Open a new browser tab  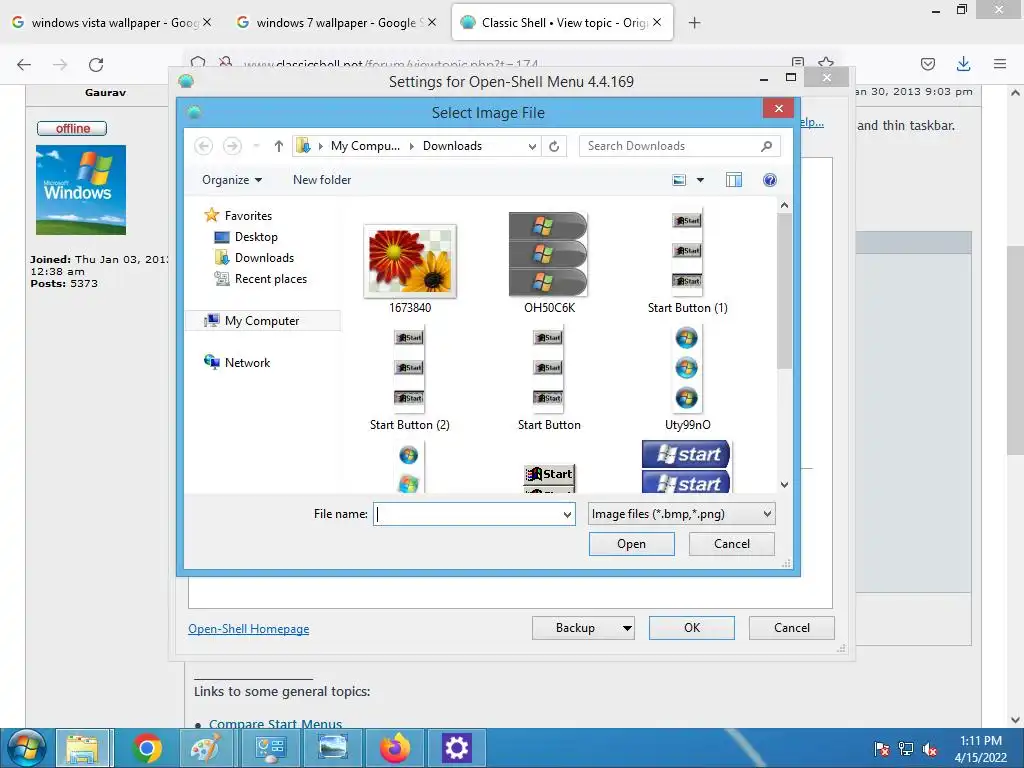pyautogui.click(x=694, y=23)
